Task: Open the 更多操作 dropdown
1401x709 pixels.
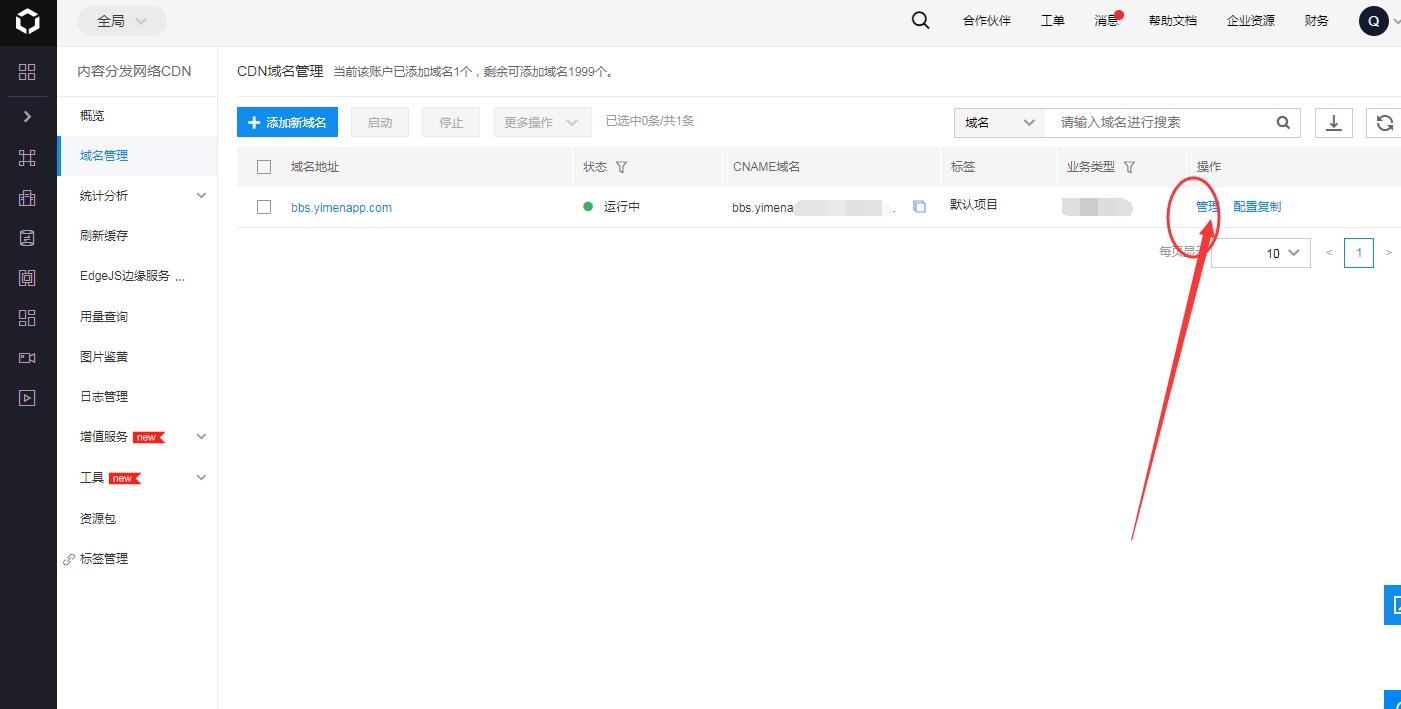Action: pos(542,122)
